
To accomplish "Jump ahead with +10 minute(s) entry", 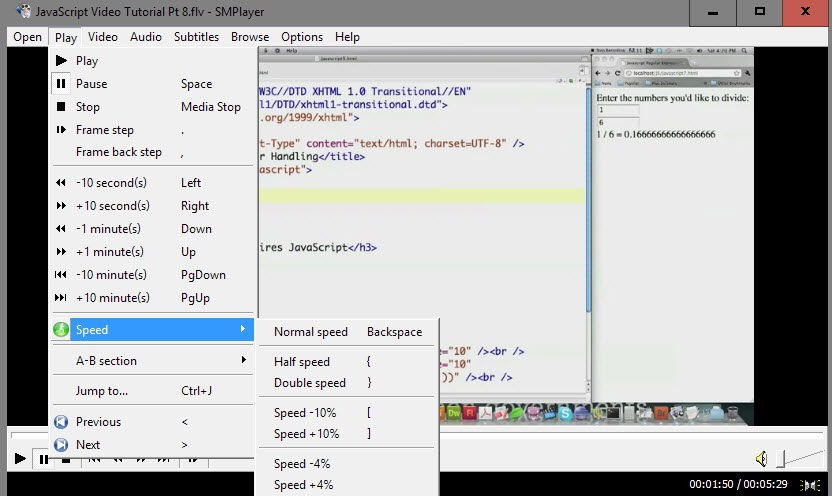I will pos(153,298).
